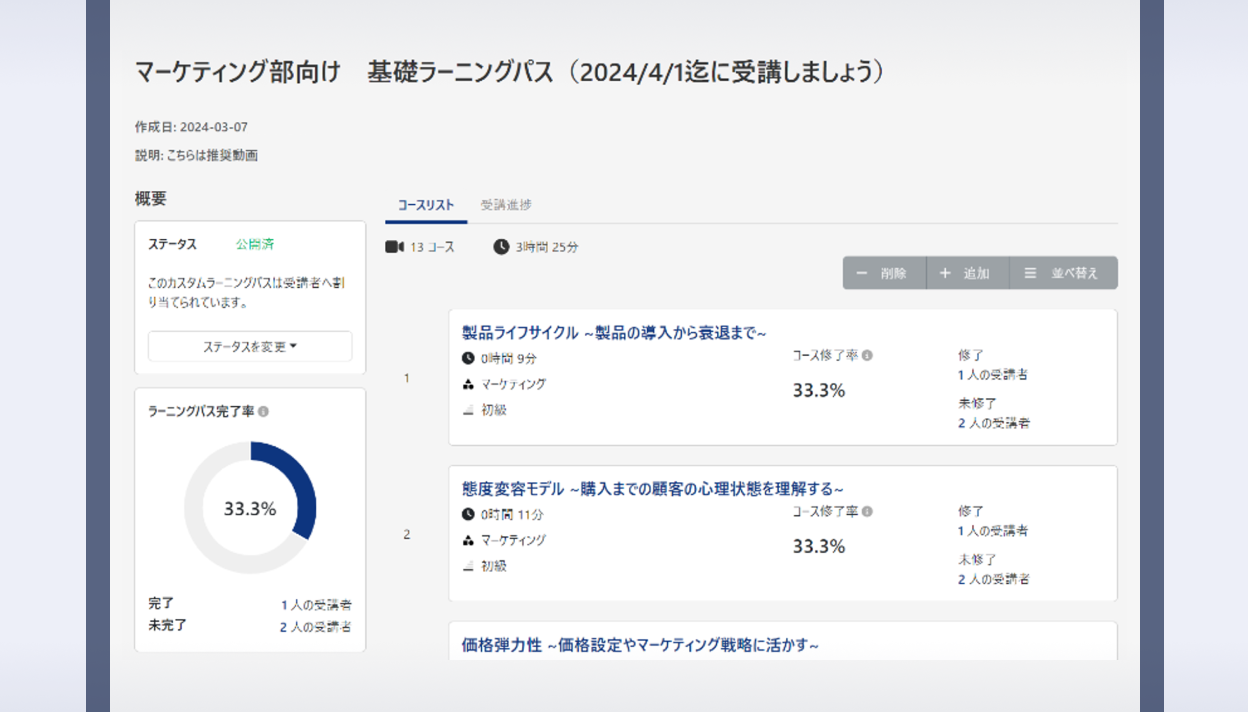Viewport: 1248px width, 712px height.
Task: View 2人の受講者 未修了 for first course
Action: pos(993,423)
